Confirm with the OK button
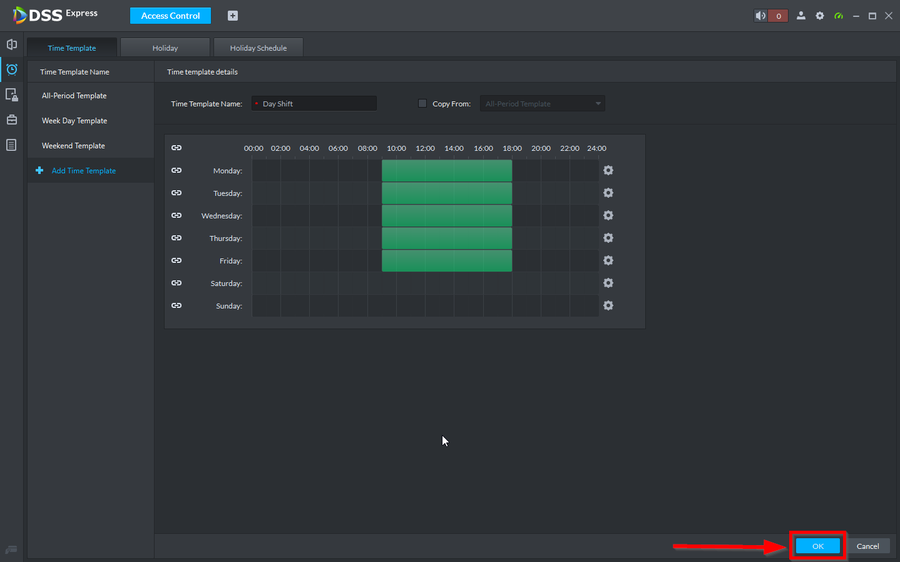 pyautogui.click(x=817, y=546)
